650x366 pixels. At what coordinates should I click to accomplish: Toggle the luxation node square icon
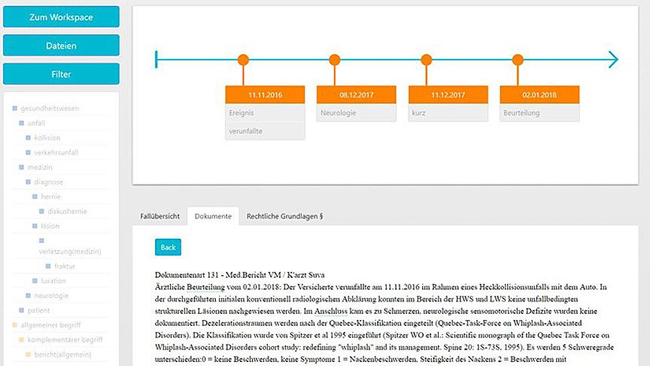(35, 281)
